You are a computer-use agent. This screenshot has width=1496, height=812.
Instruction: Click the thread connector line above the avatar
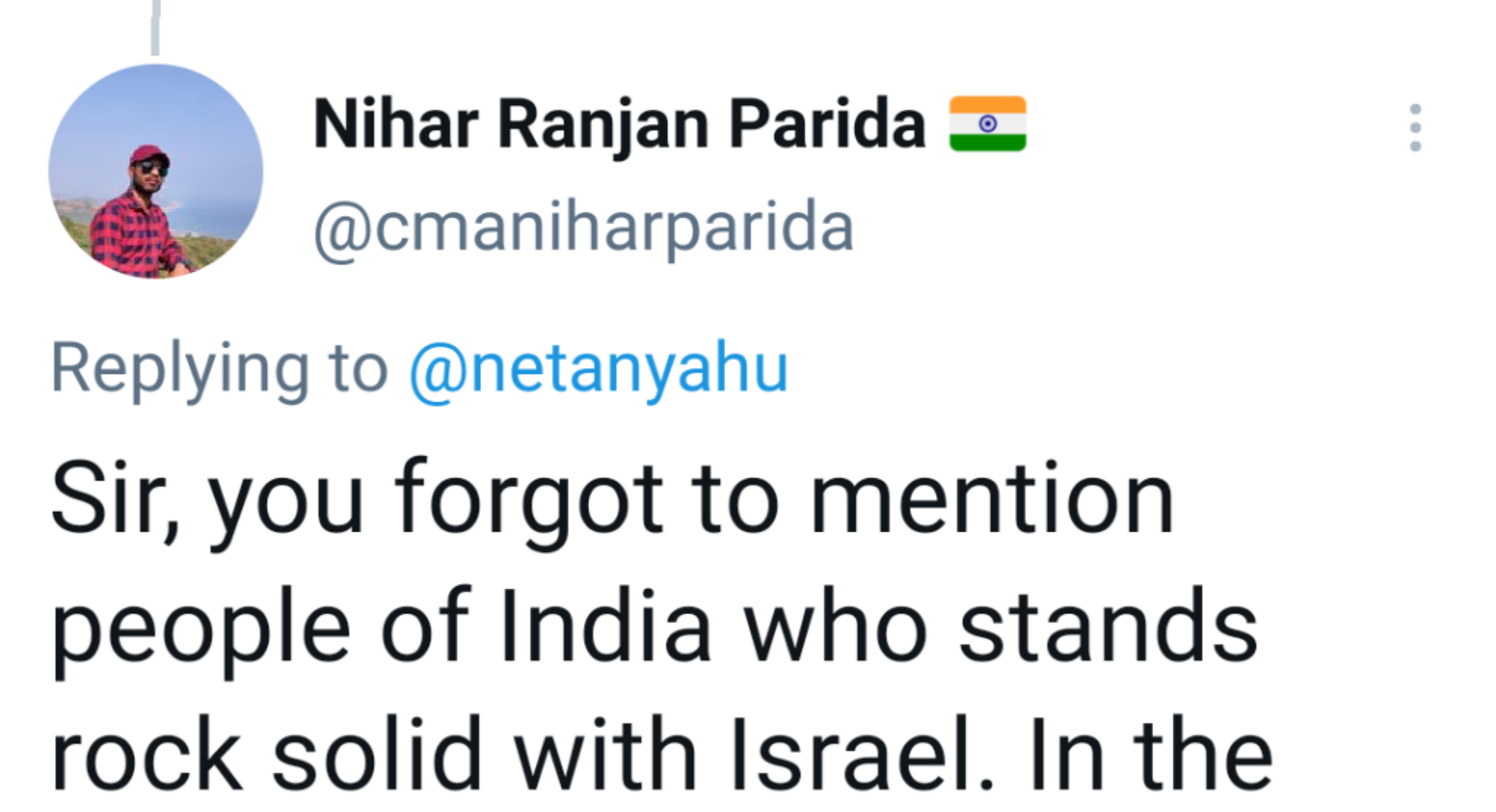155,28
